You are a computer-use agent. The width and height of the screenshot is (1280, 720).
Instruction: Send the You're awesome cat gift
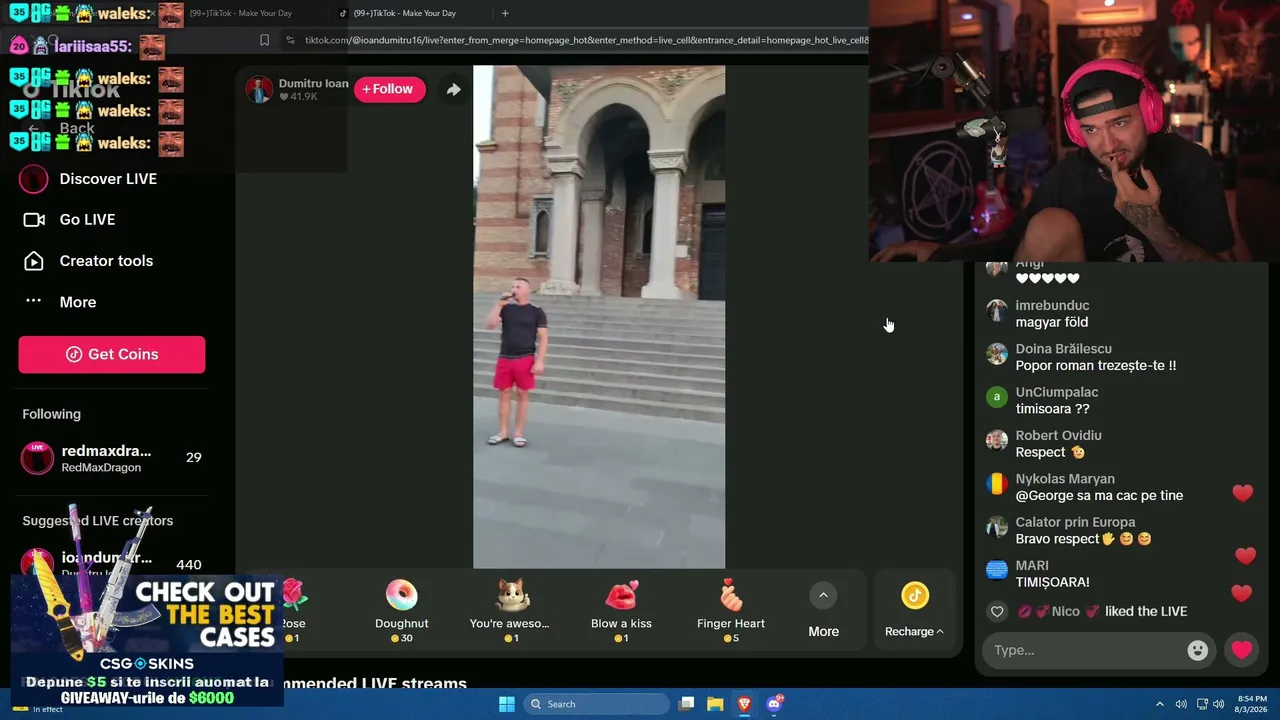pos(510,611)
